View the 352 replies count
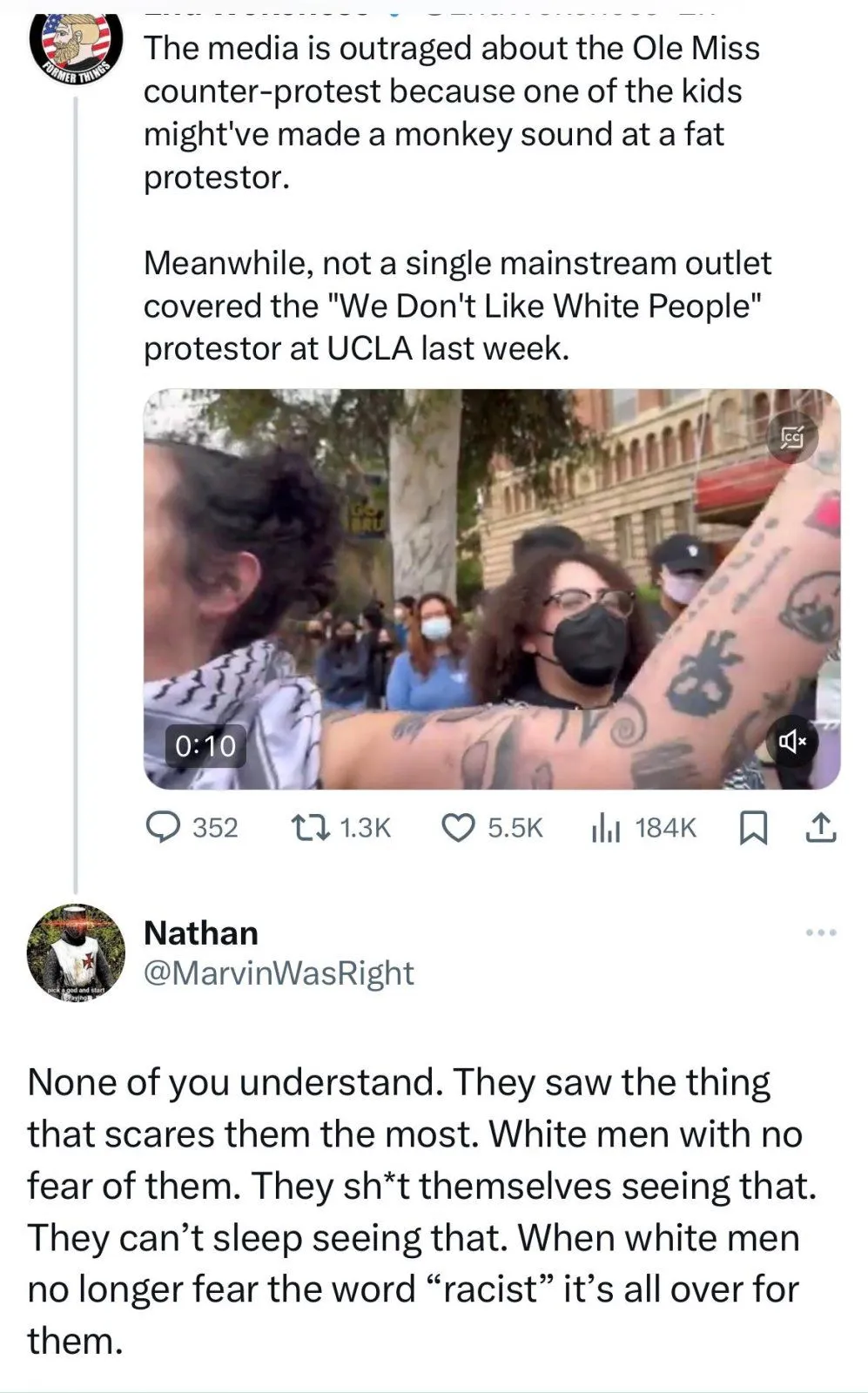The image size is (868, 1393). tap(215, 828)
